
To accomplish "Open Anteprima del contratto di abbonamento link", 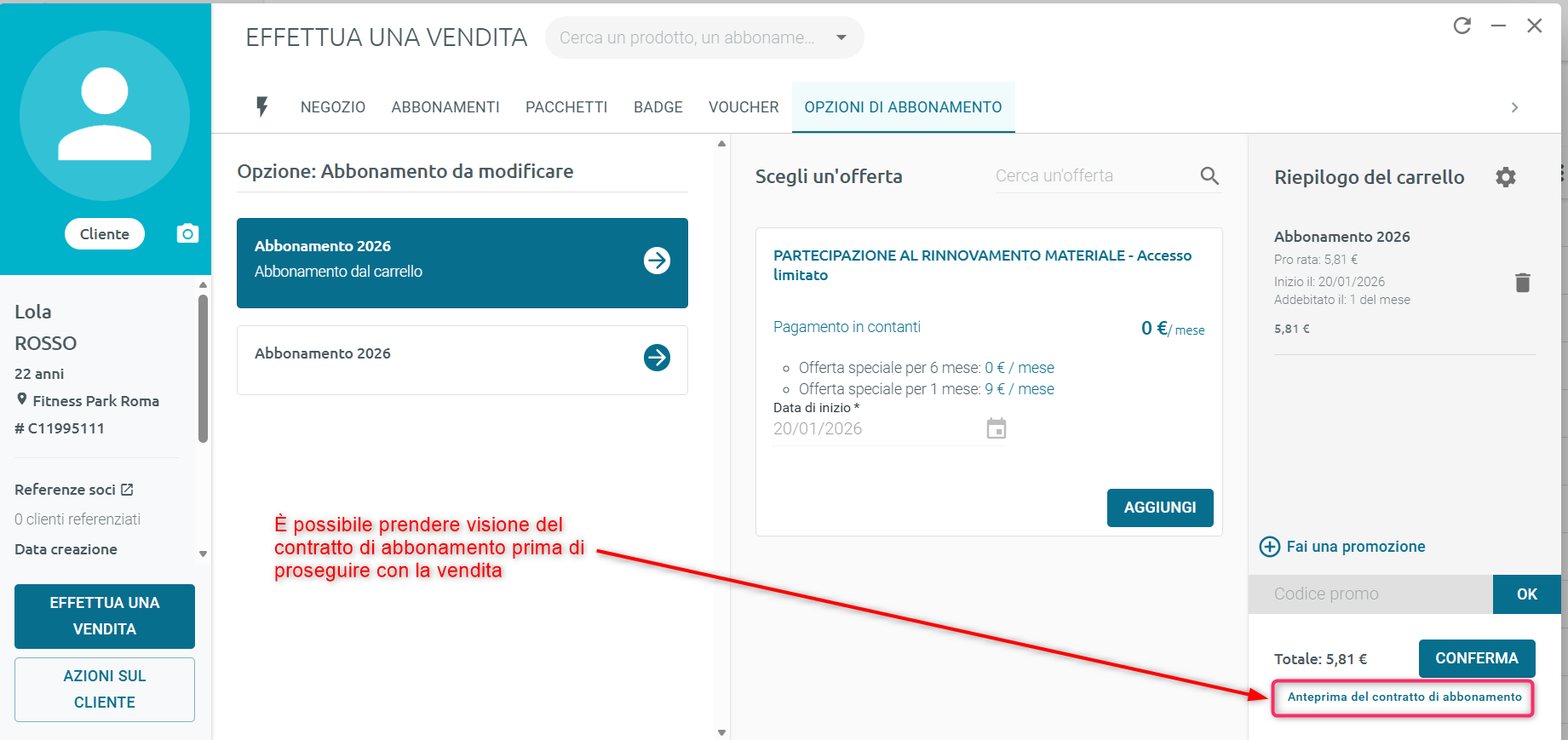I will click(1404, 697).
